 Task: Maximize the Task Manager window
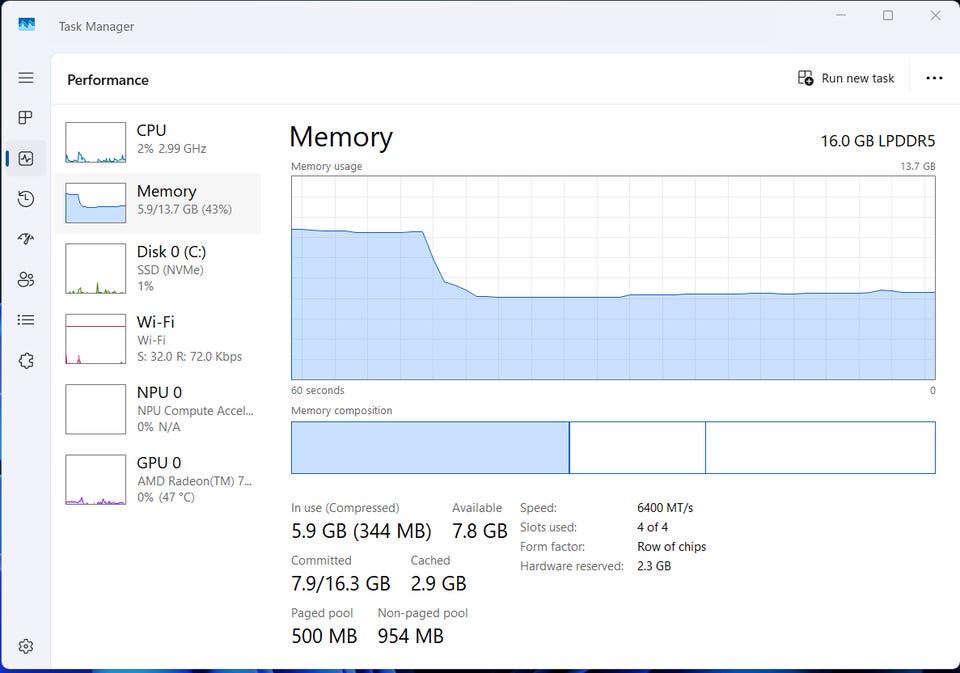point(888,15)
